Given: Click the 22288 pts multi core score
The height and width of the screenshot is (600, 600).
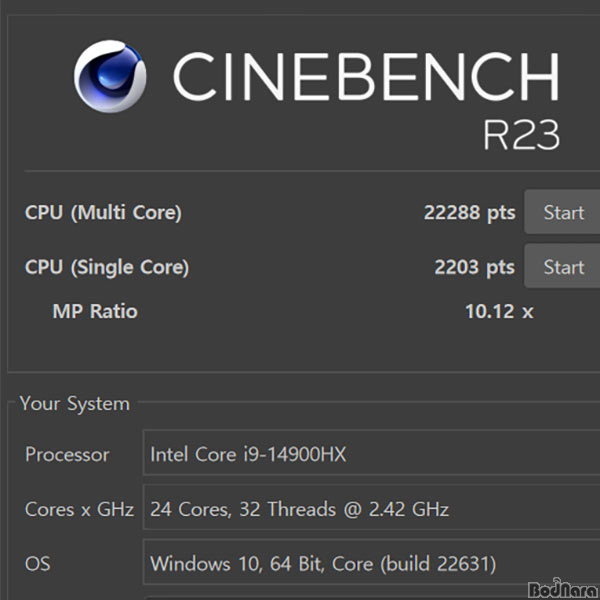Looking at the screenshot, I should point(470,212).
